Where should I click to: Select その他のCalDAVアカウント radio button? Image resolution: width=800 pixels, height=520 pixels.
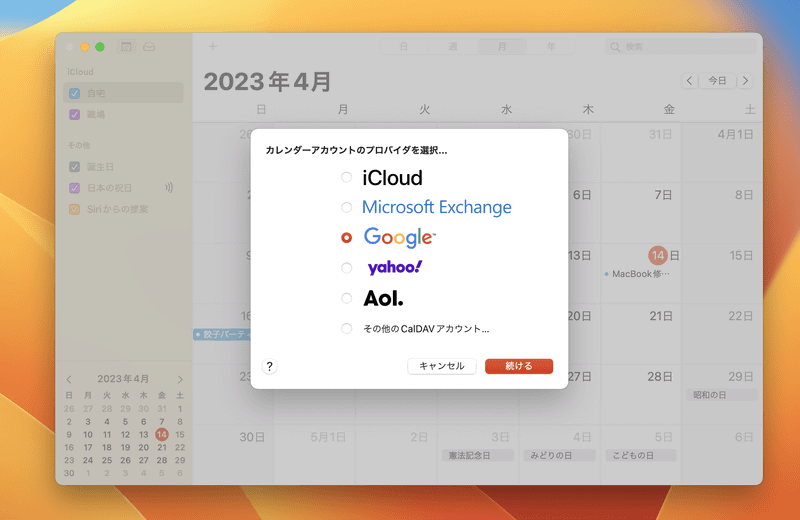(346, 329)
